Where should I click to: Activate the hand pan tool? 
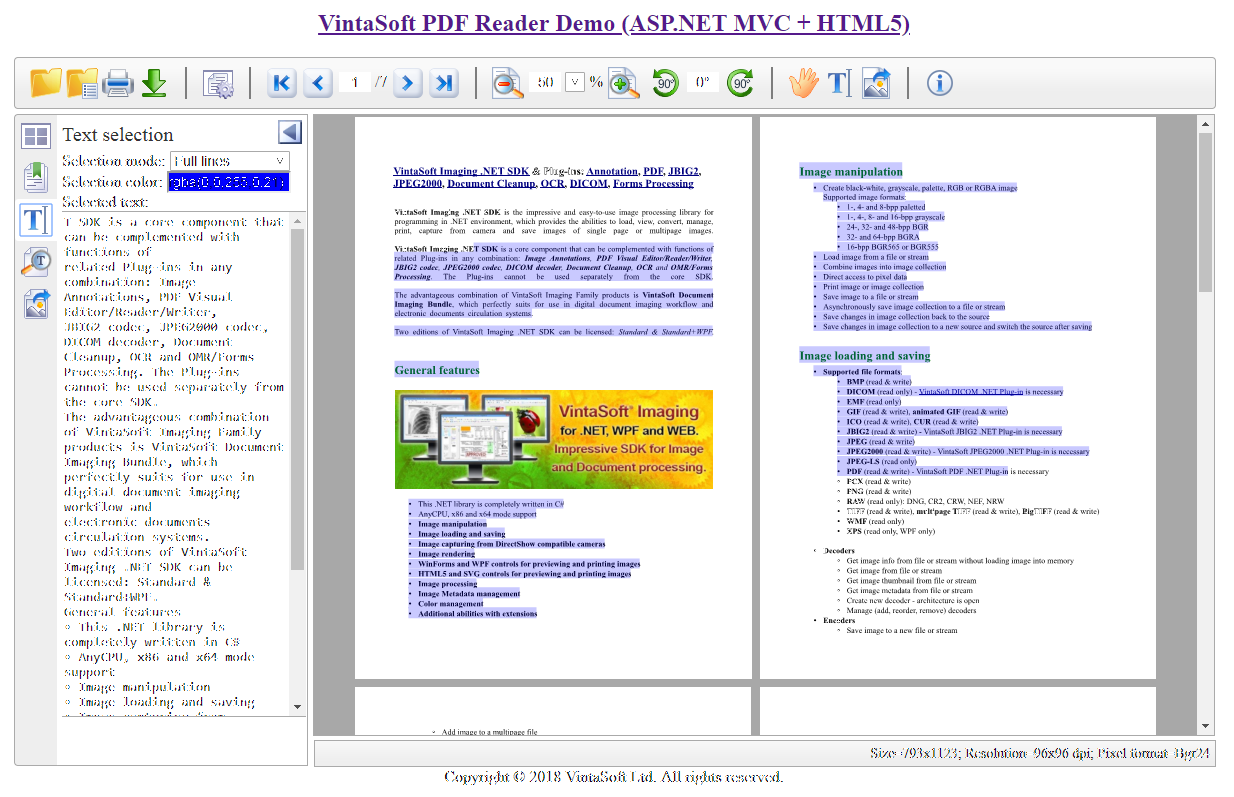tap(803, 83)
